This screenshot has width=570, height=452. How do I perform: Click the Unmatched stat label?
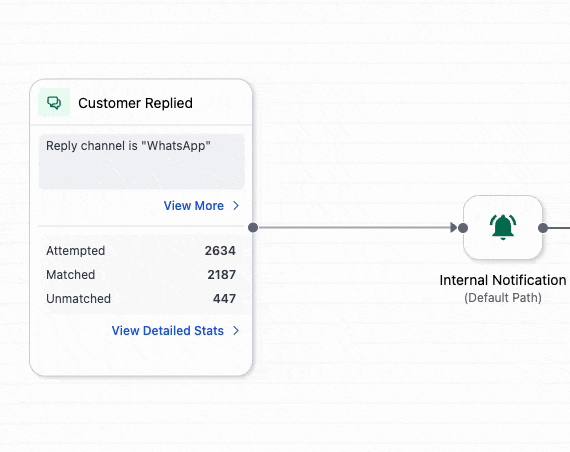pyautogui.click(x=79, y=299)
